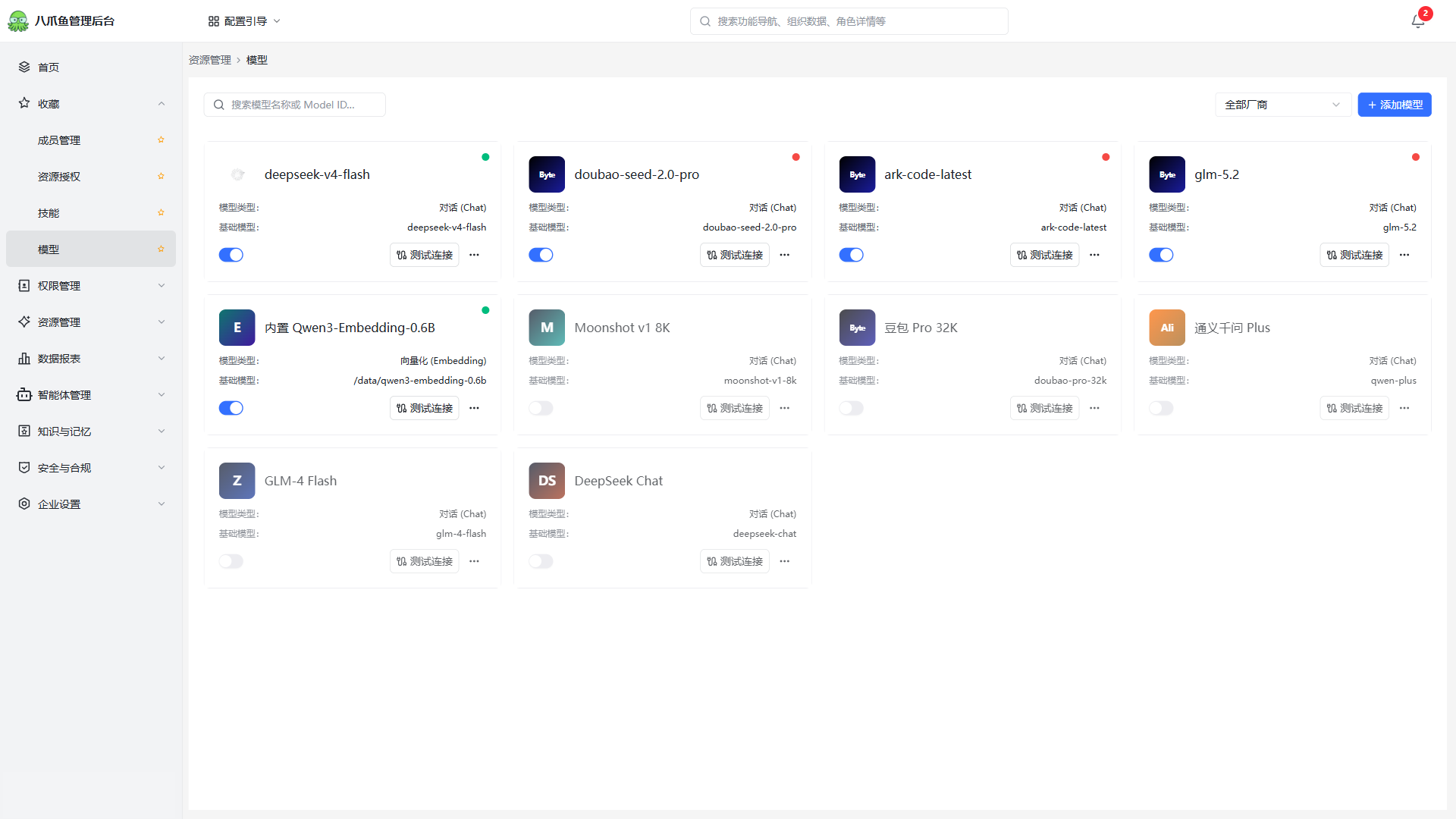Disable the deepseek-v4-flash model switch
1456x819 pixels.
pos(231,255)
